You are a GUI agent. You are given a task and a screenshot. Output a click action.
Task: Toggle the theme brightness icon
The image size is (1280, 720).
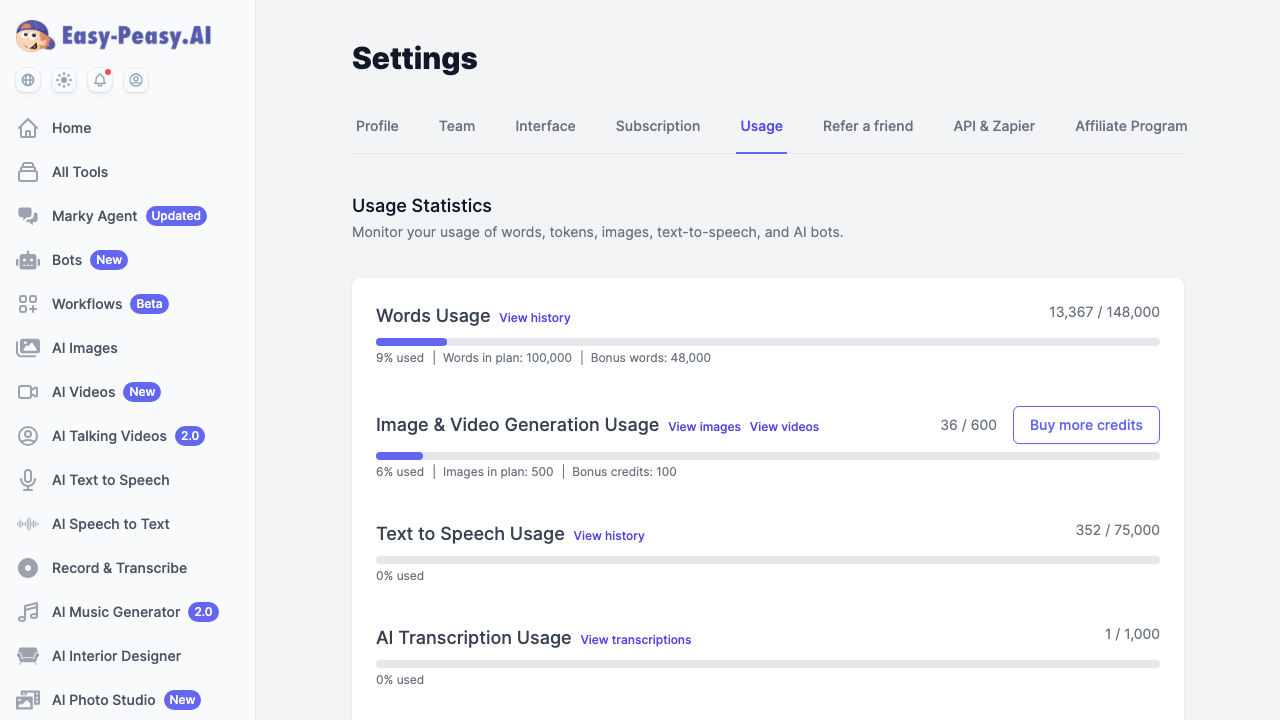pos(64,80)
